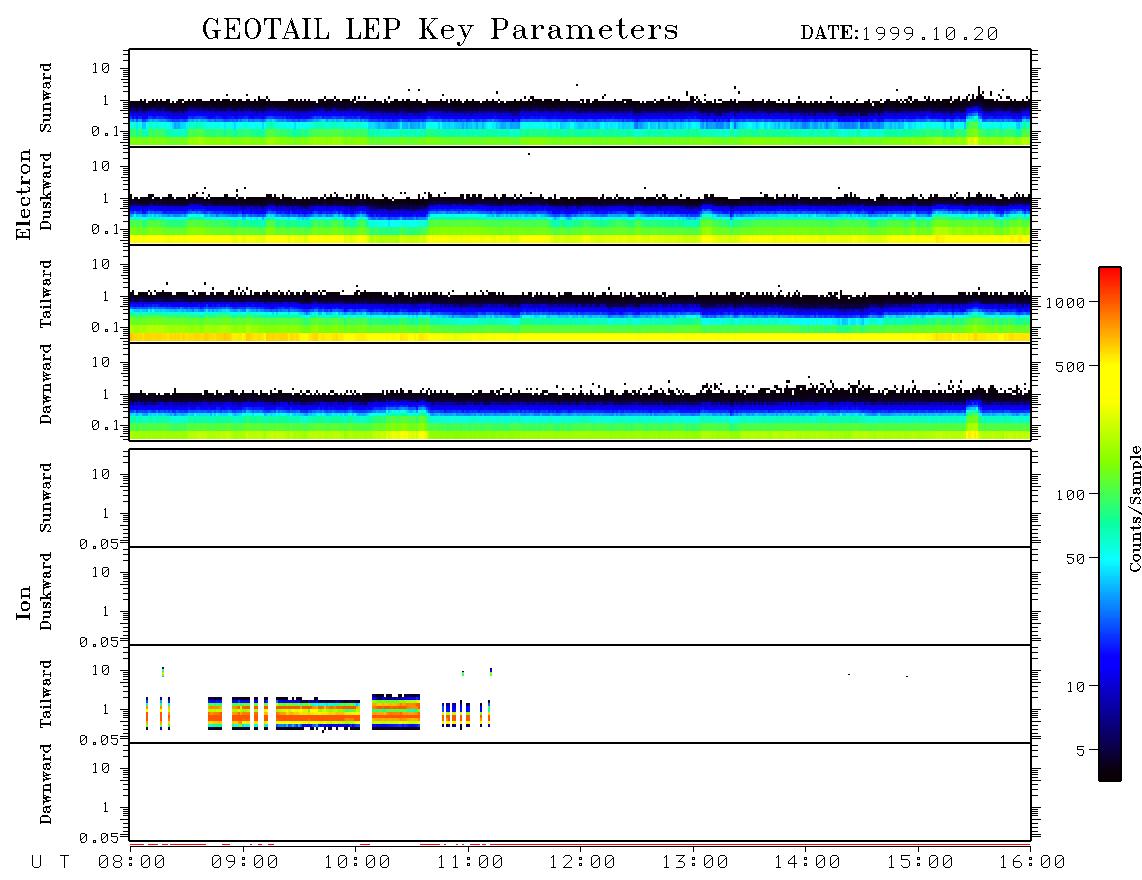Click the 500 color bar tick label
This screenshot has width=1142, height=880.
pos(1071,366)
